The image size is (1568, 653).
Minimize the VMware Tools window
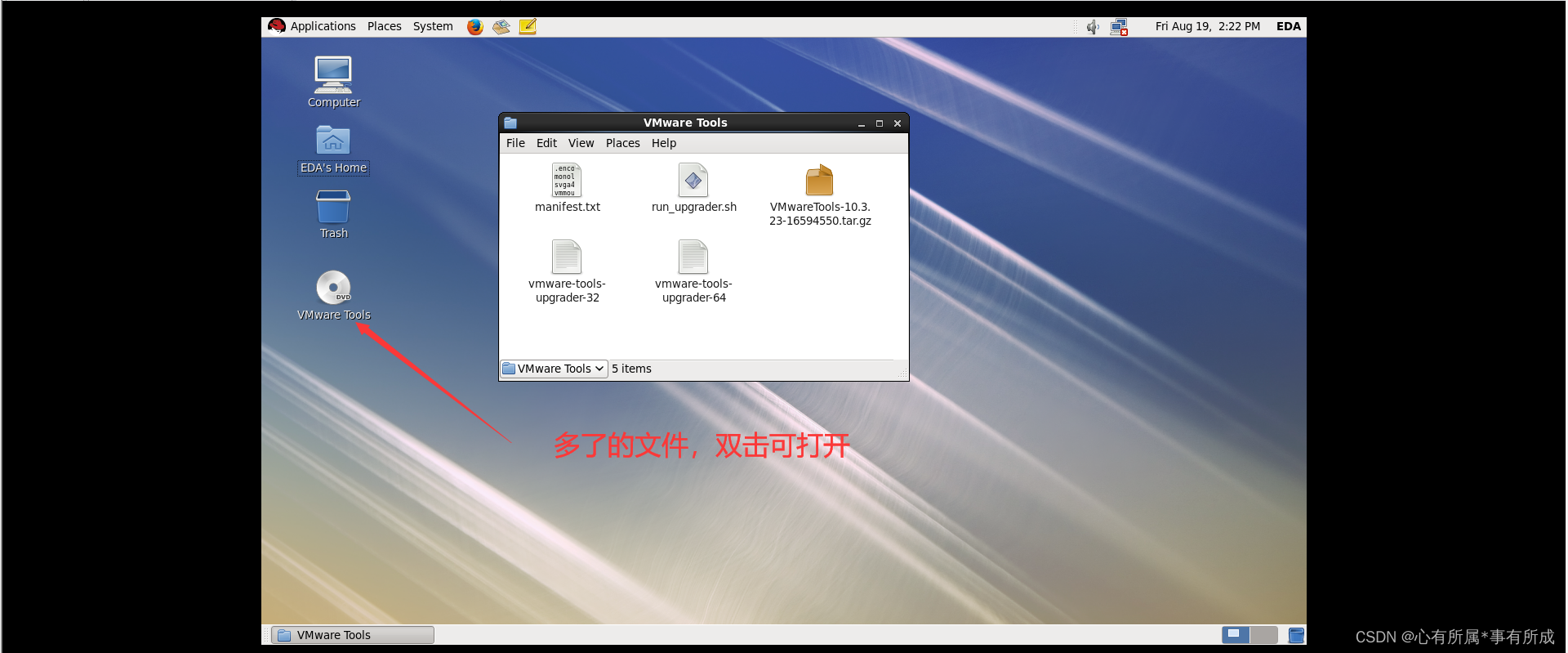point(861,123)
